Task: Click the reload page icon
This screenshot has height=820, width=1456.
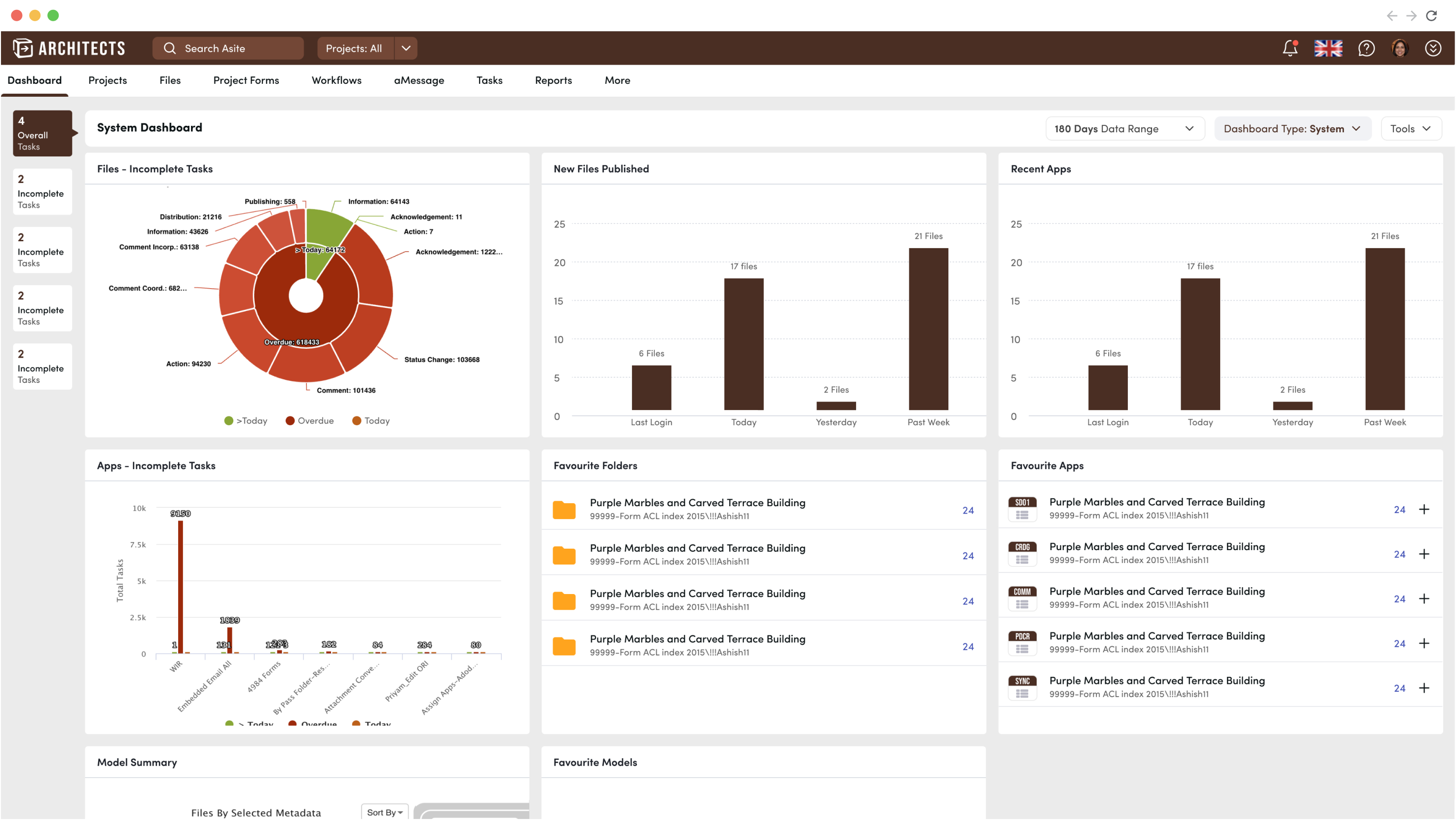Action: [1431, 15]
